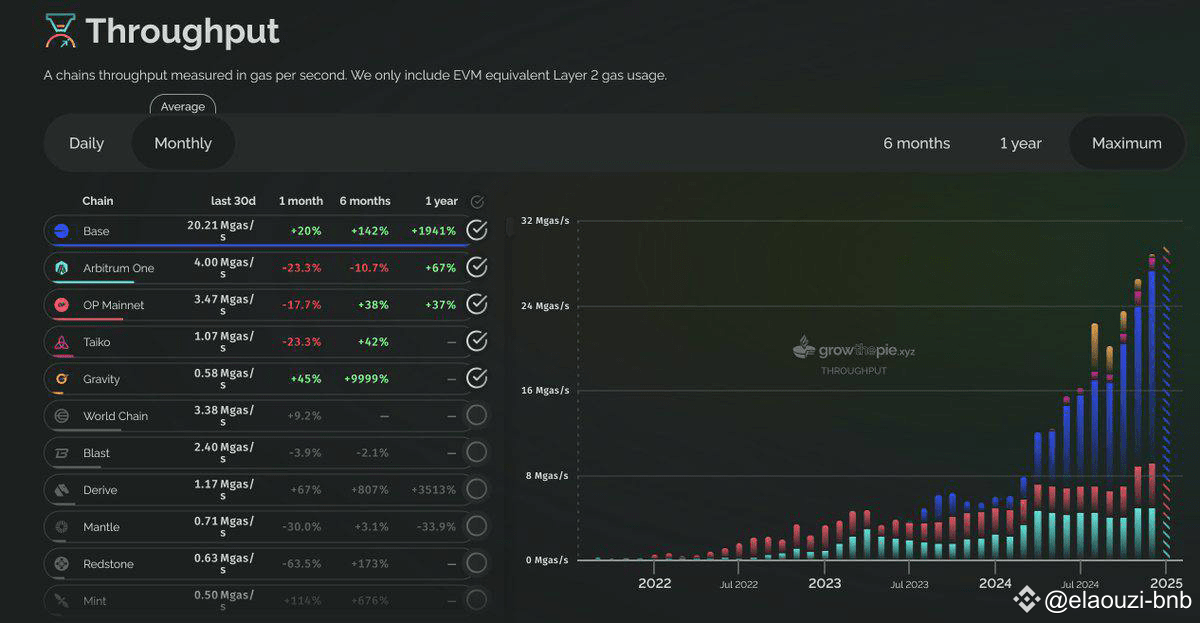Image resolution: width=1200 pixels, height=623 pixels.
Task: Choose the 6 months time range
Action: (x=917, y=143)
